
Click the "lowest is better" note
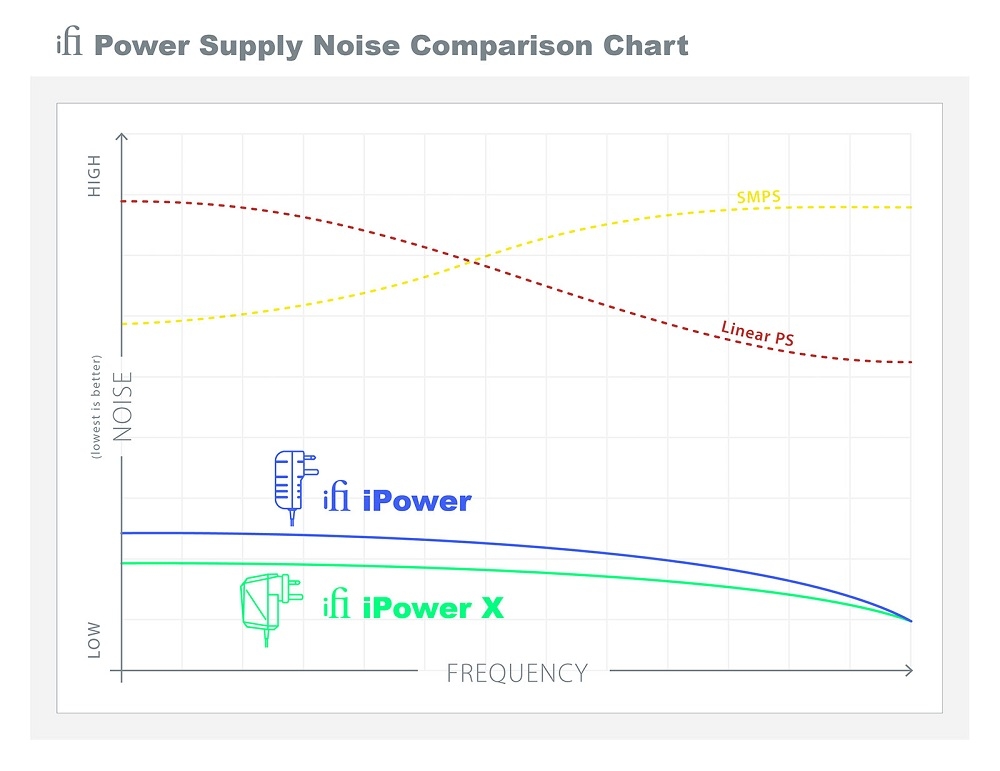(97, 406)
